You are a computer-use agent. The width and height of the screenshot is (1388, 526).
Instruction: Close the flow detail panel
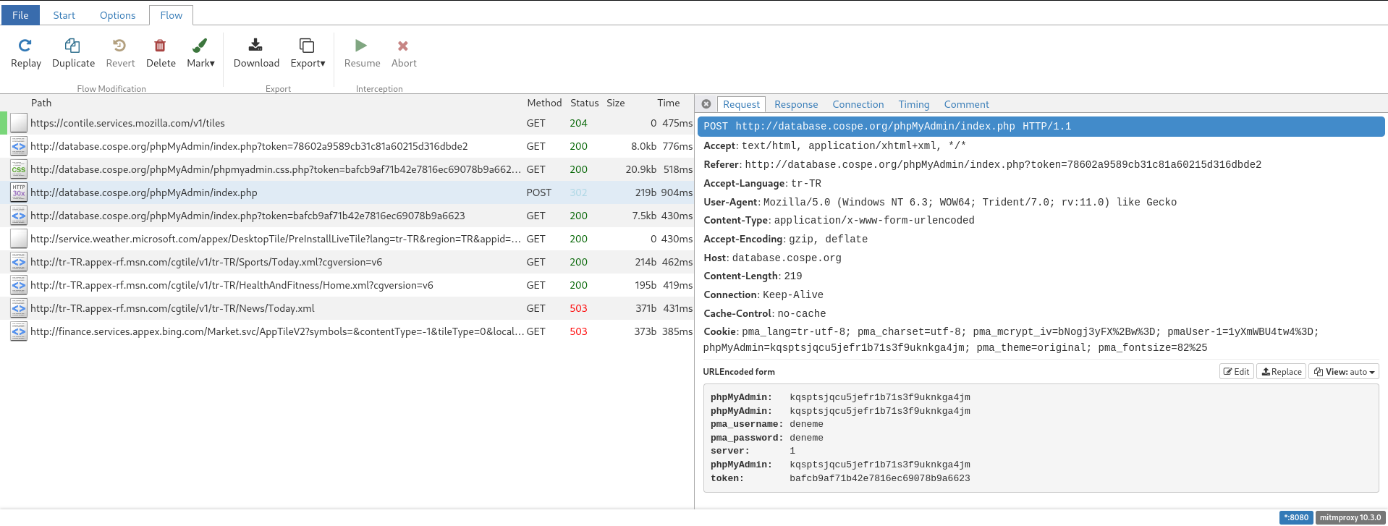coord(706,104)
